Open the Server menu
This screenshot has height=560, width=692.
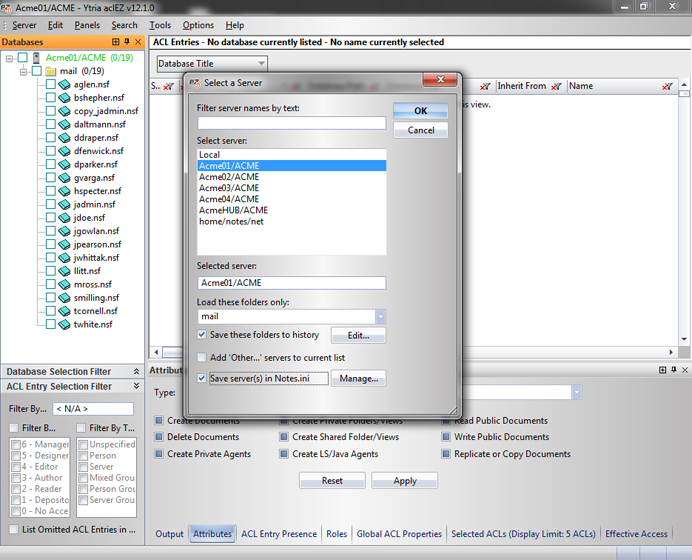click(x=24, y=25)
